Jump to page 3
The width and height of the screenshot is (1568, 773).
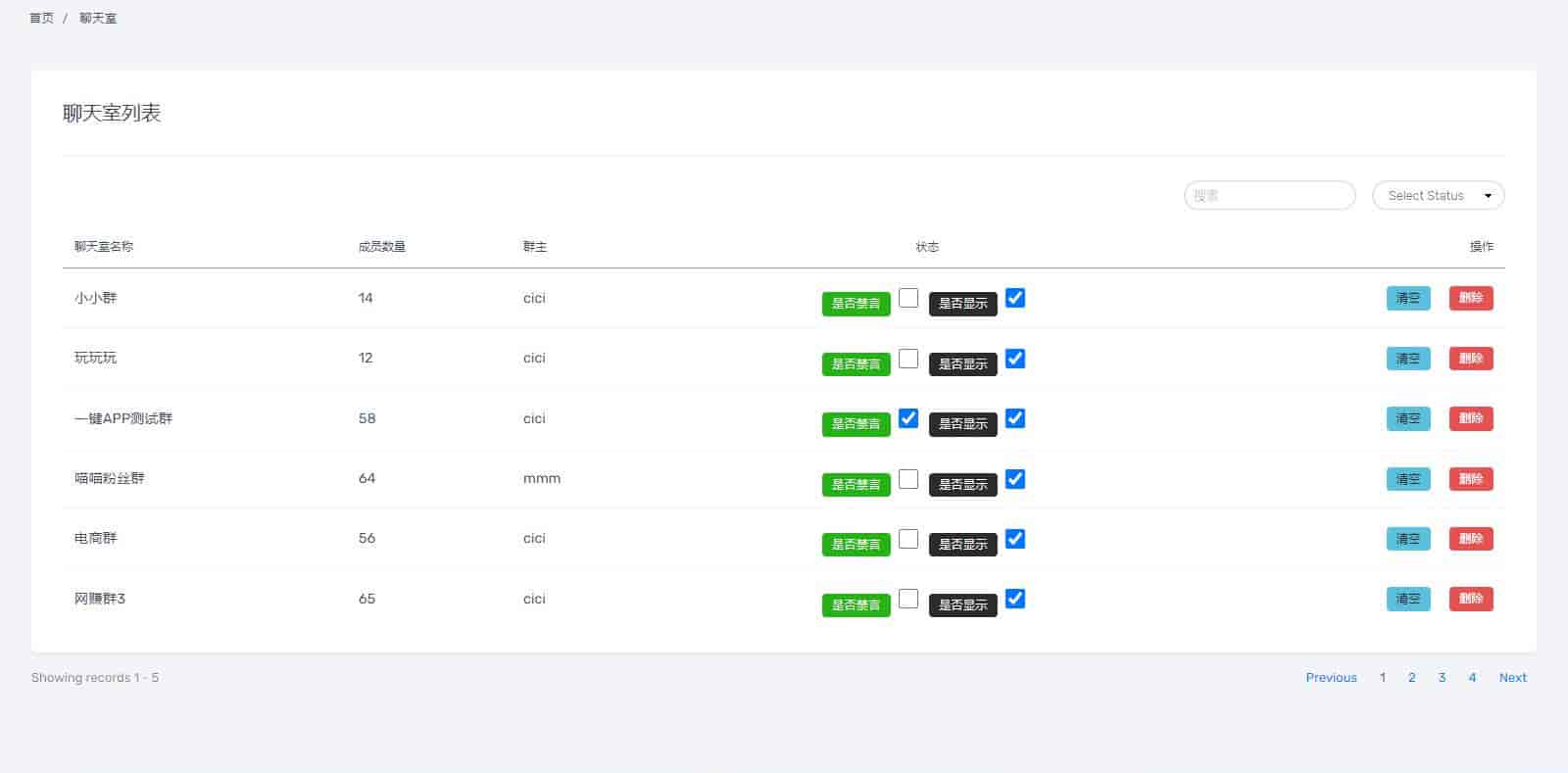(x=1442, y=678)
